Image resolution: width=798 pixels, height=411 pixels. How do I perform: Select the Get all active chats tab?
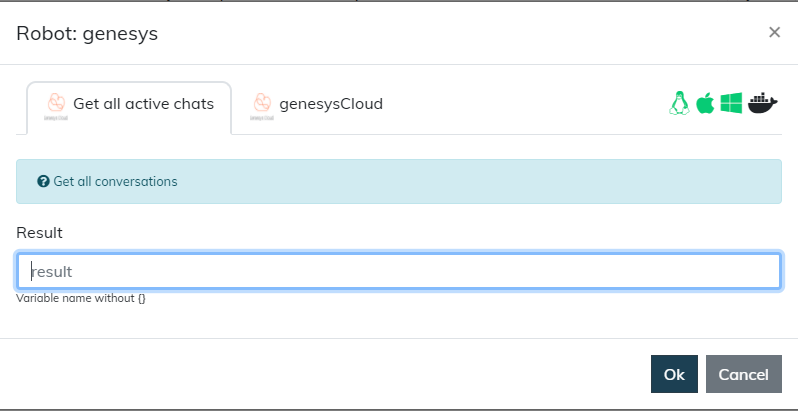coord(129,108)
